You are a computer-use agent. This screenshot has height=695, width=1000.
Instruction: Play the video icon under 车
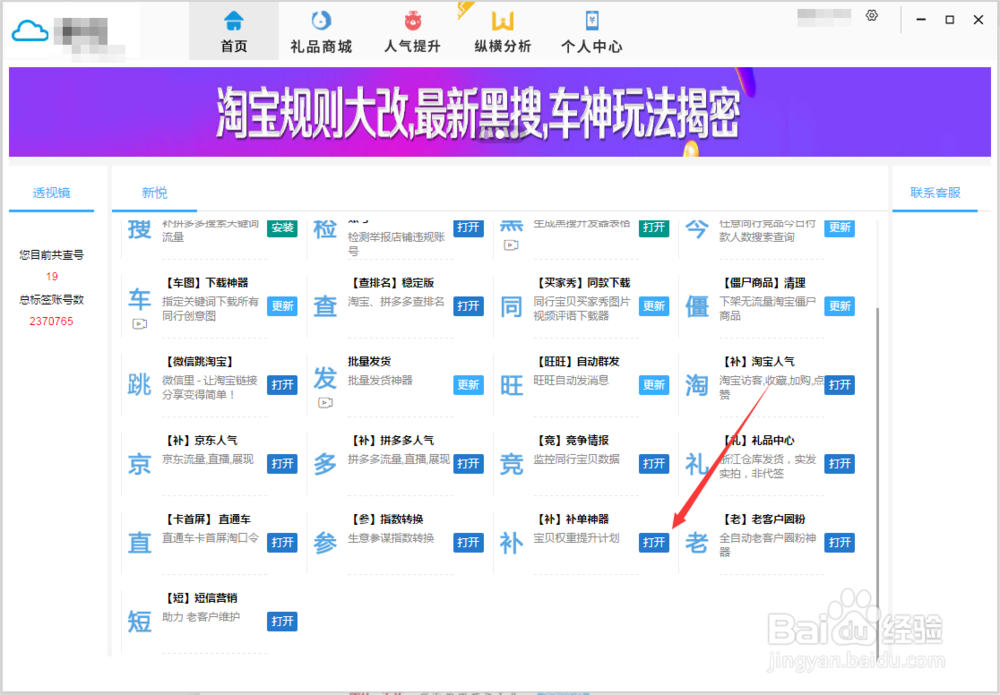click(139, 325)
